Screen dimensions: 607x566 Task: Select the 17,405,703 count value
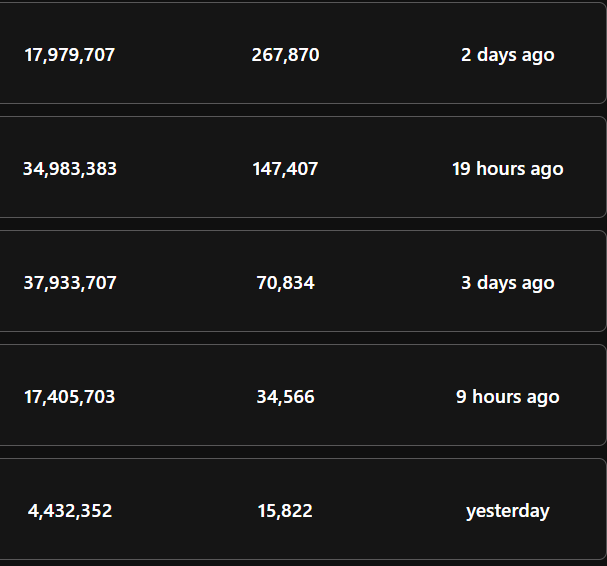70,397
